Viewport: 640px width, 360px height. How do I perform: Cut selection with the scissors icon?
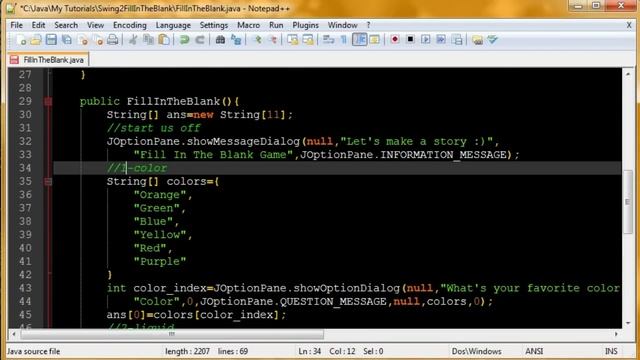133,40
